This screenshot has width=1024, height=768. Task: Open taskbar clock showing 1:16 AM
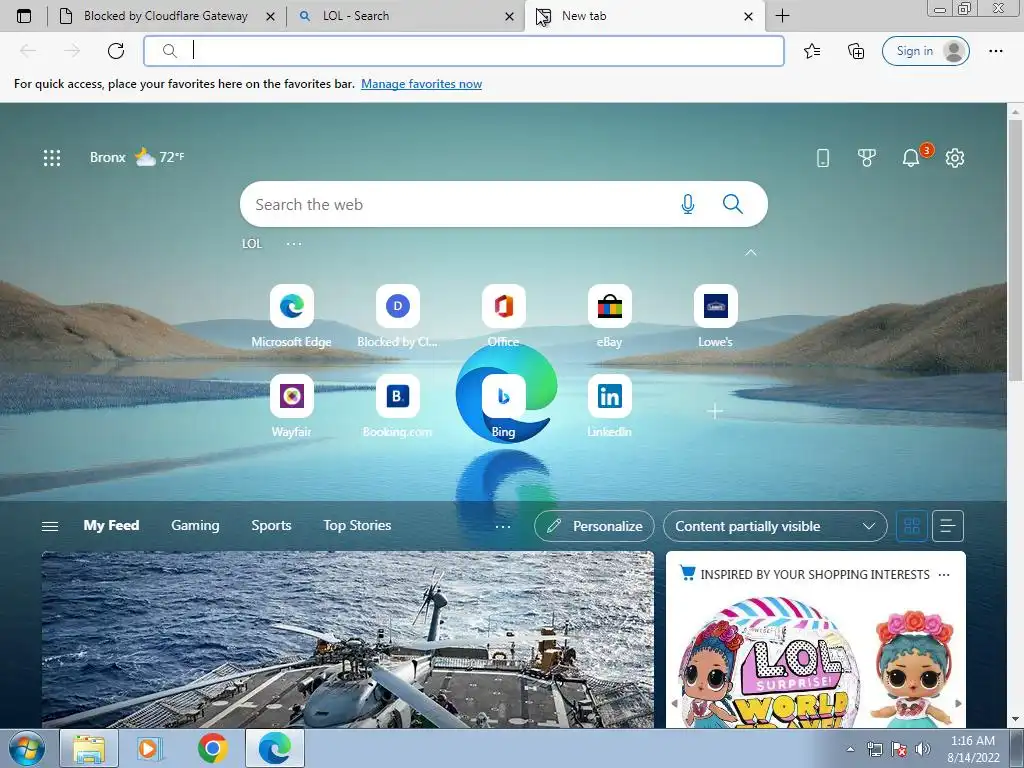coord(973,749)
